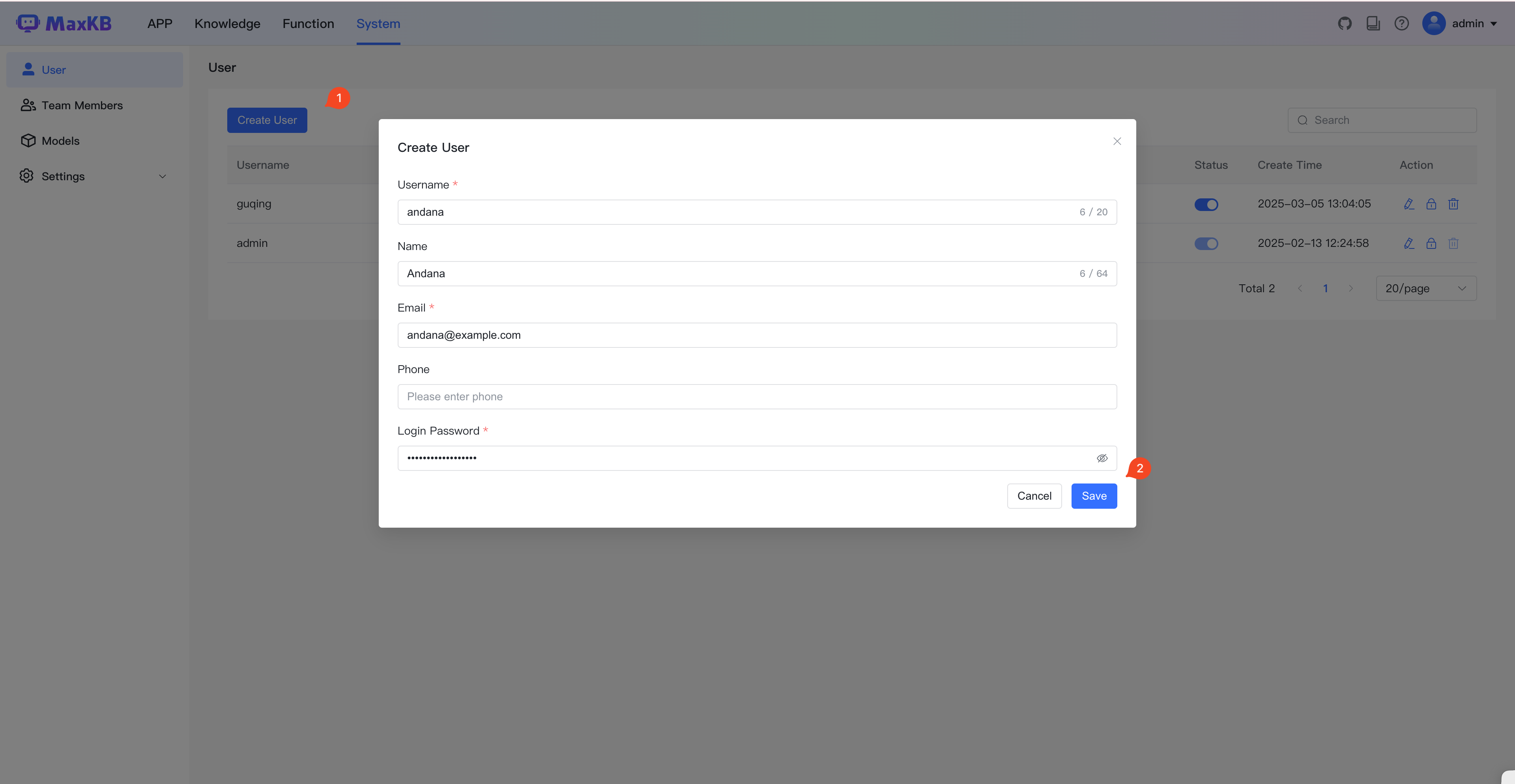Open the 20/page size dropdown
Image resolution: width=1515 pixels, height=784 pixels.
[x=1426, y=289]
